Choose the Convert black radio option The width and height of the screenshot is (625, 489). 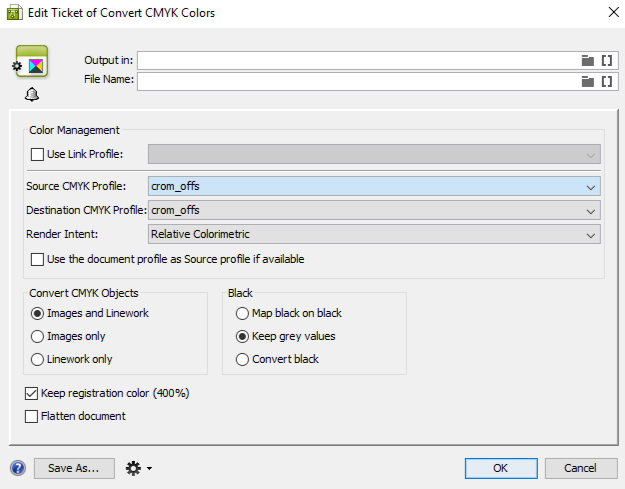click(243, 359)
